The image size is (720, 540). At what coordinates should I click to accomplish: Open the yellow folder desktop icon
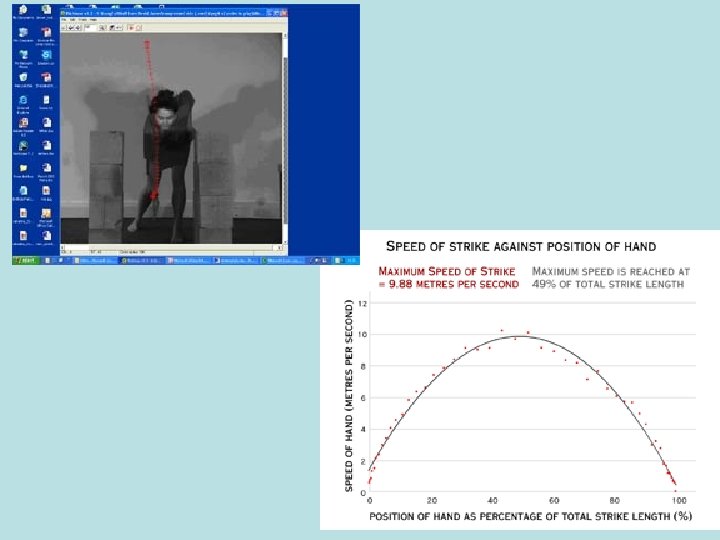pyautogui.click(x=23, y=169)
